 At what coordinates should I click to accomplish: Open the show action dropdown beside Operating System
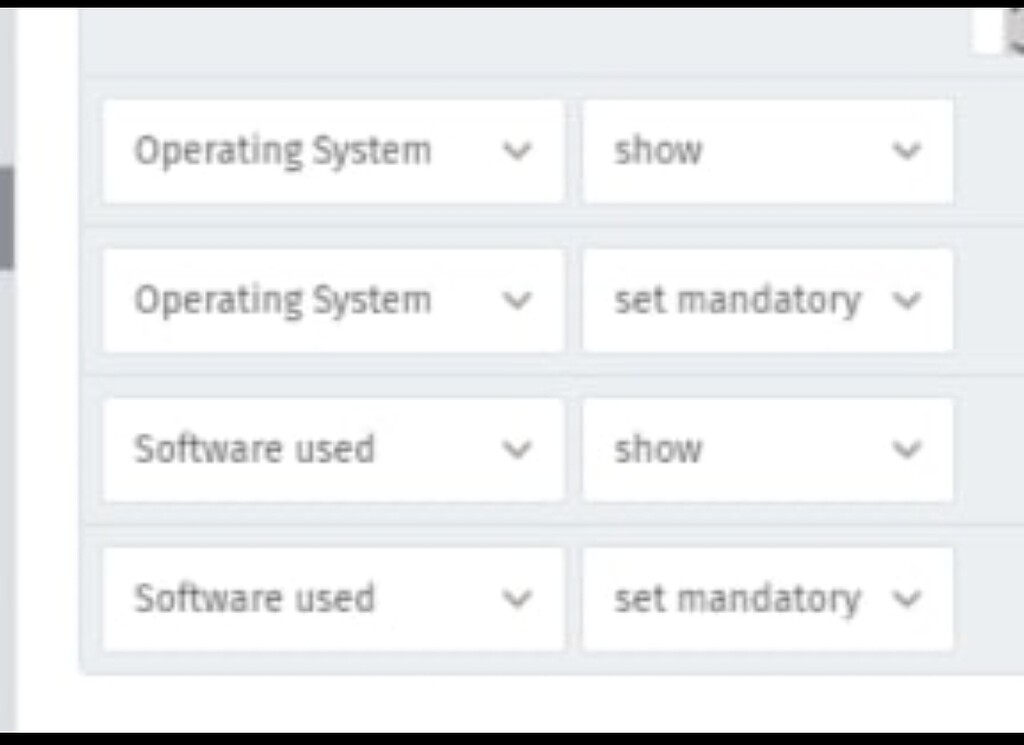pyautogui.click(x=766, y=150)
